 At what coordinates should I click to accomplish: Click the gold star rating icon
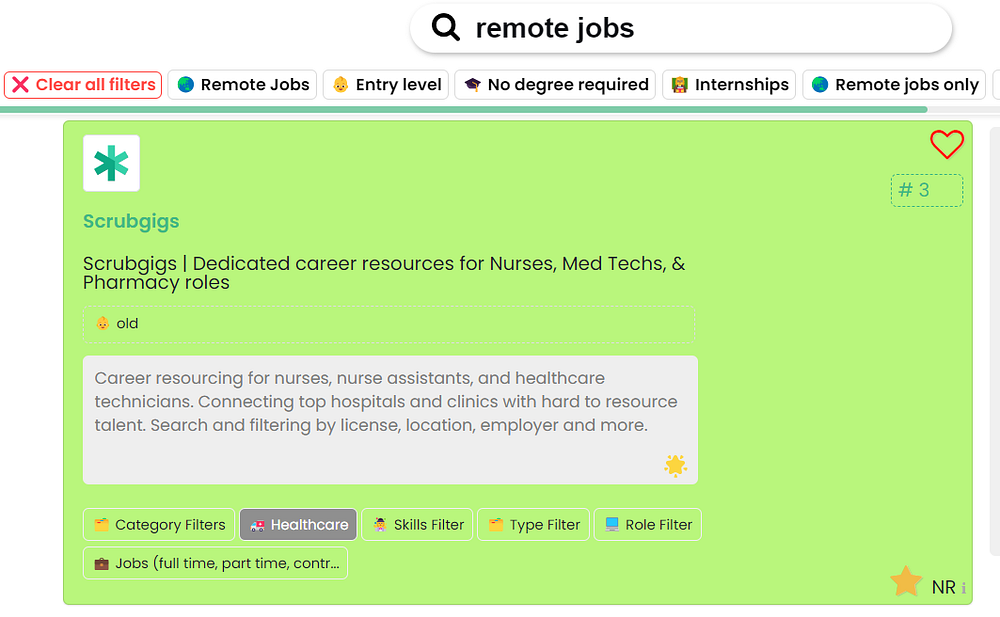point(906,581)
